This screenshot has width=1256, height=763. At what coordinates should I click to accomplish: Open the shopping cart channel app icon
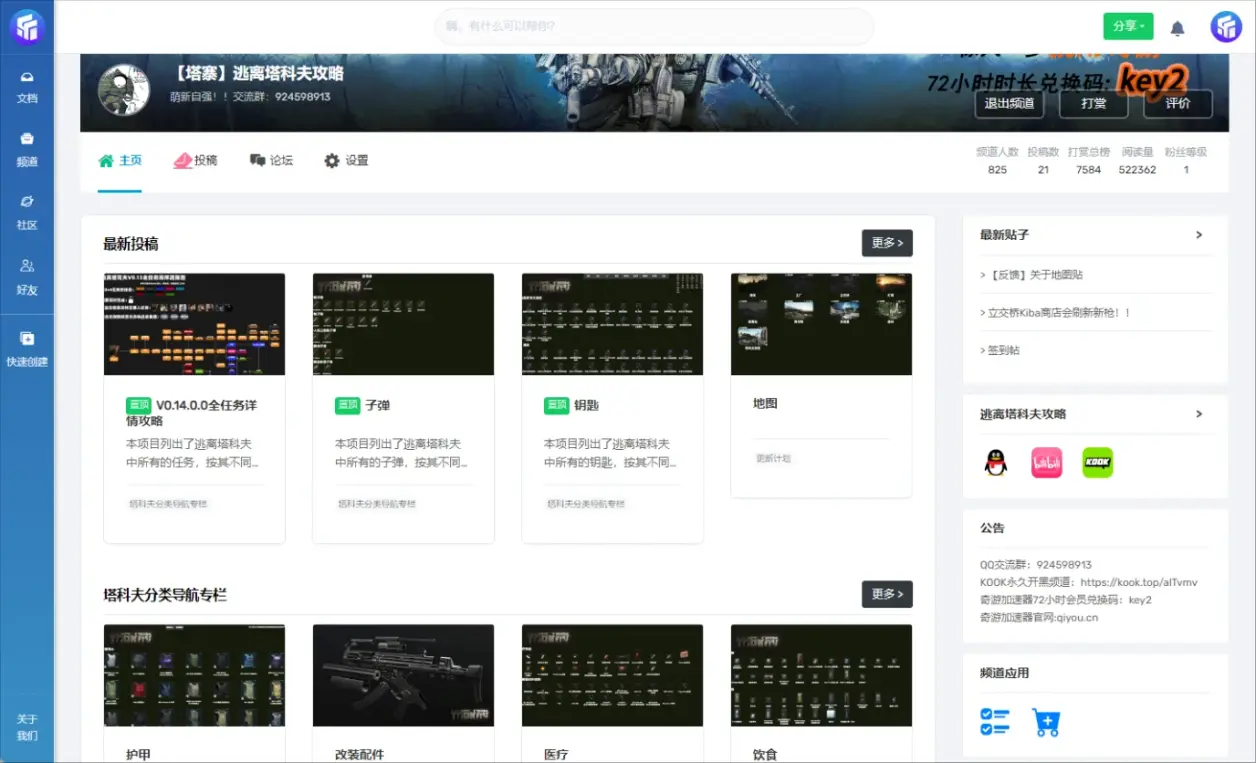1046,723
